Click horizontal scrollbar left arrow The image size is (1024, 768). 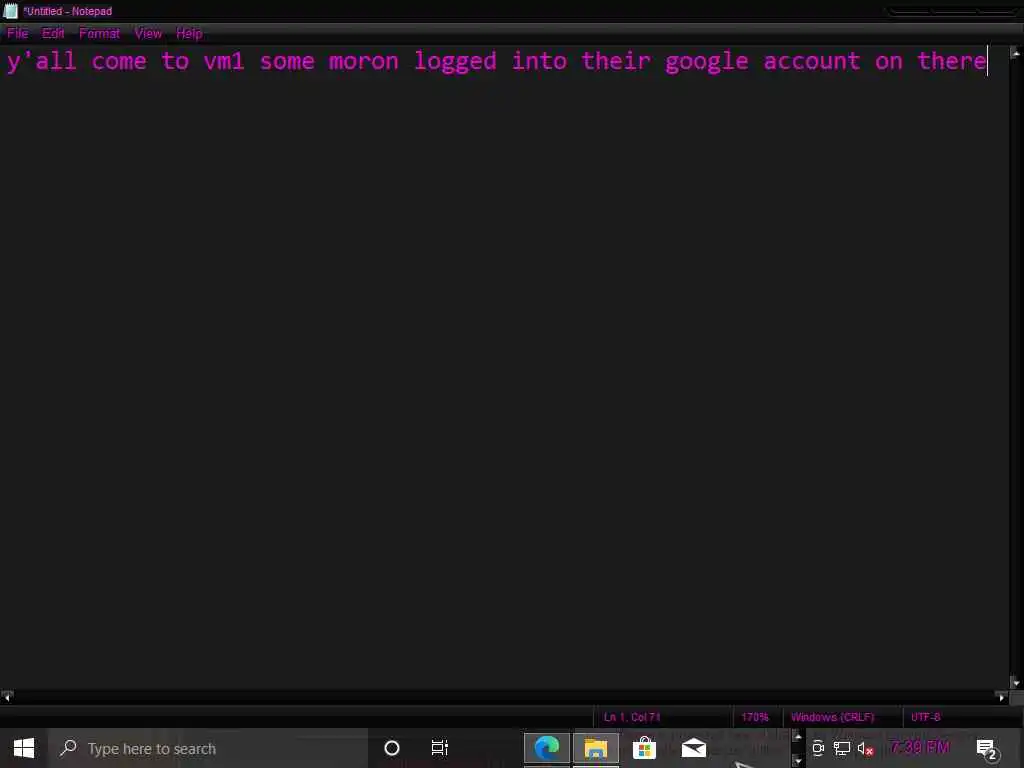pyautogui.click(x=7, y=697)
